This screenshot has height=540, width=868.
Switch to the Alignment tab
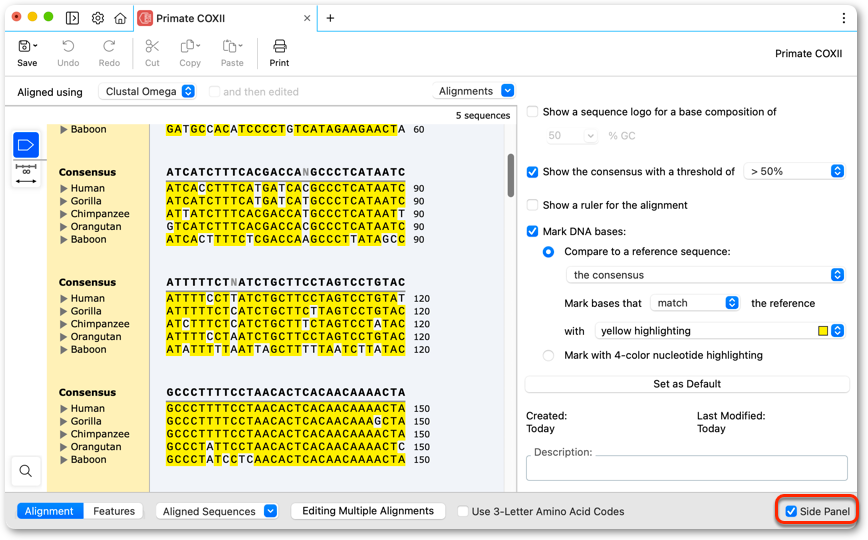49,511
